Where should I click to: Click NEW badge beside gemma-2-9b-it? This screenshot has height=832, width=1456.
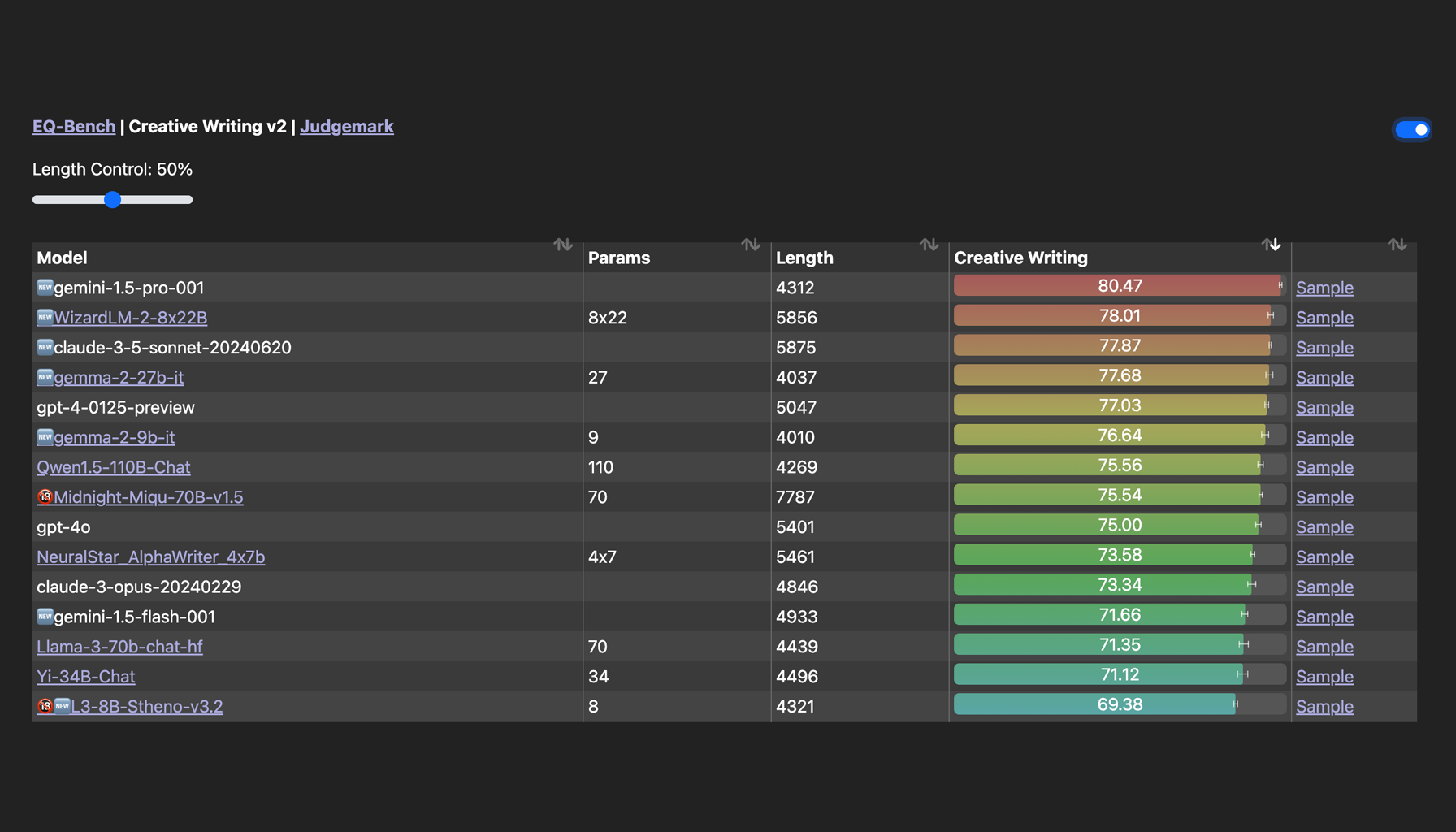pos(45,436)
